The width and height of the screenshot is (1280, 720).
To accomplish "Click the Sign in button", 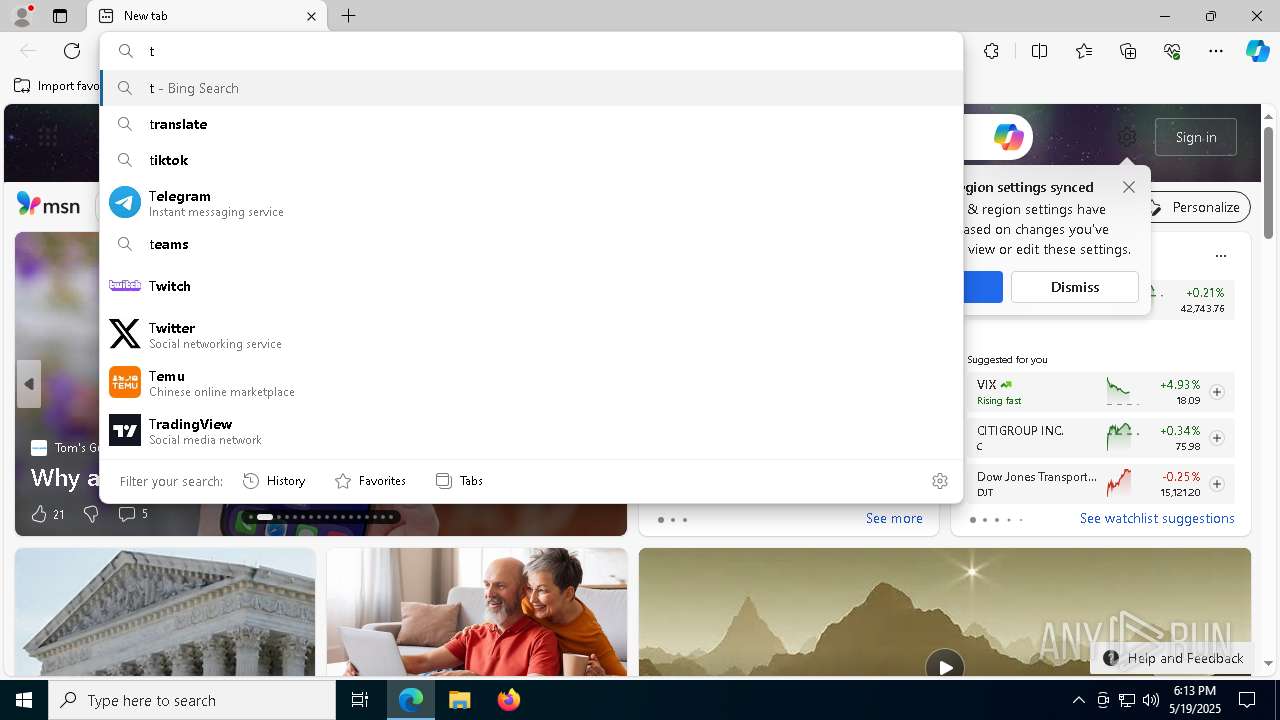I will click(x=1196, y=137).
